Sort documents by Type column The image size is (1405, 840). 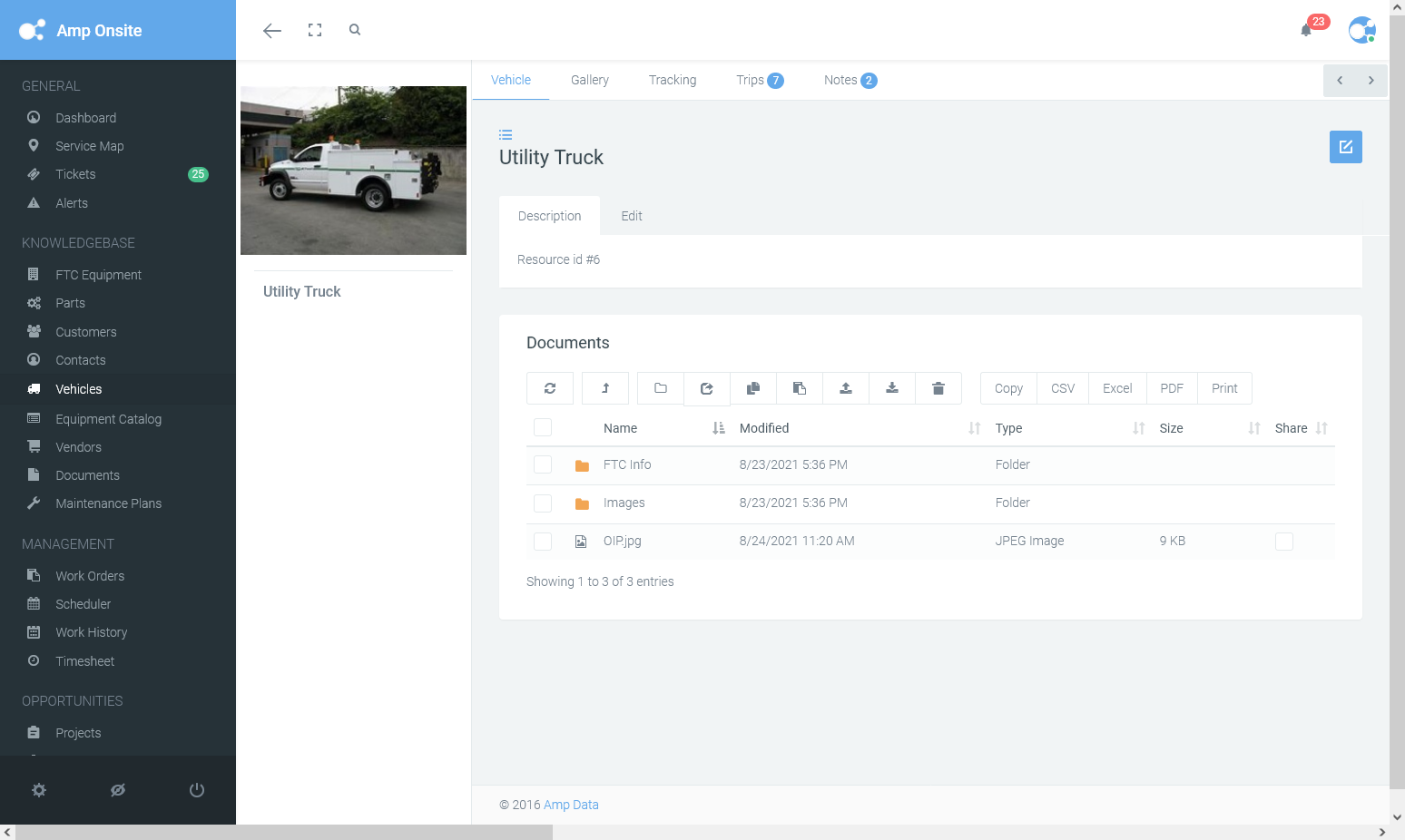click(x=1069, y=428)
